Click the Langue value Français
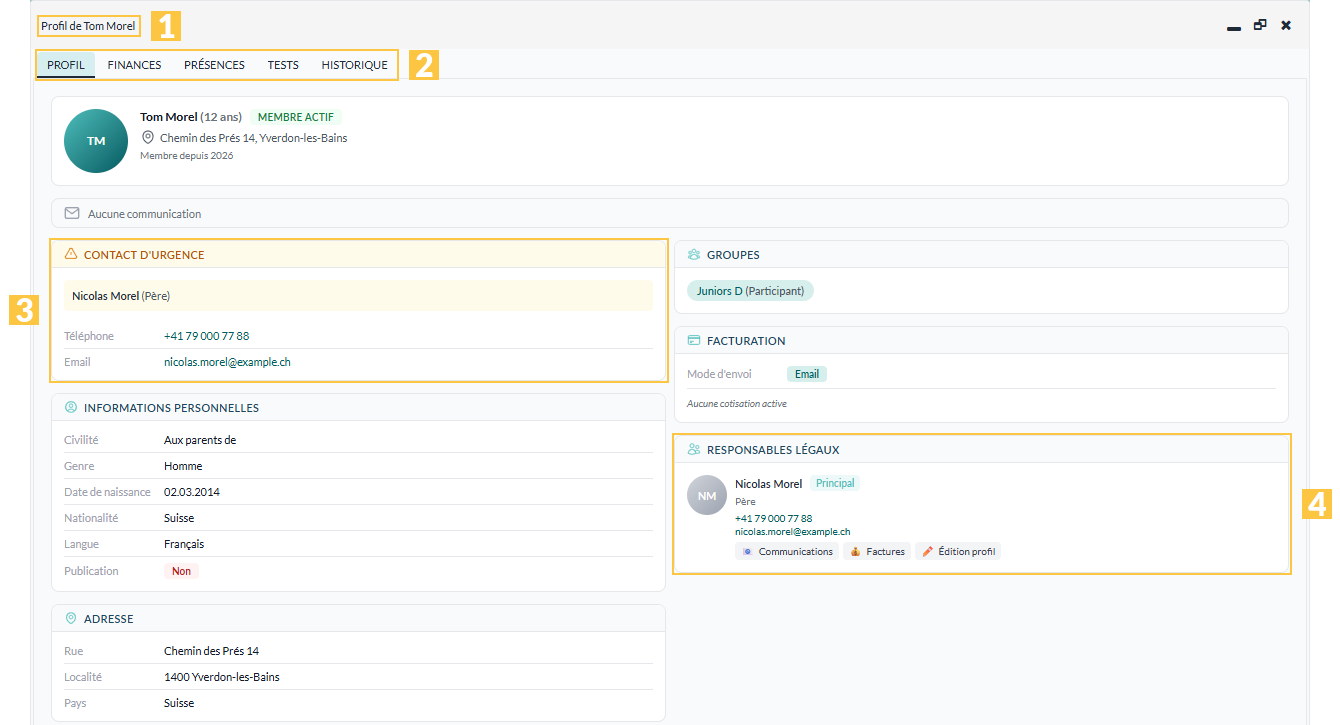 pyautogui.click(x=184, y=544)
